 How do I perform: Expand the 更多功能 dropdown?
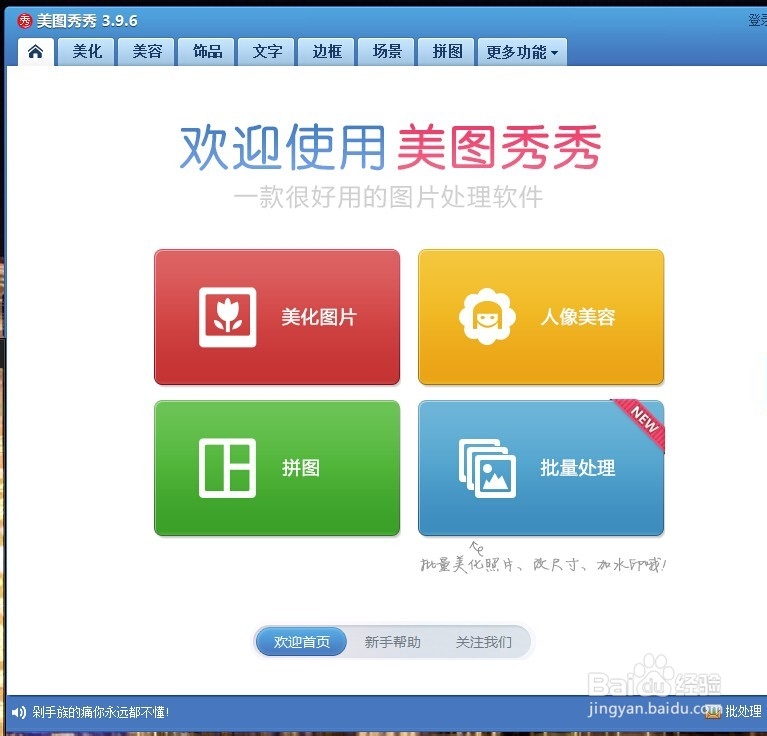coord(522,51)
